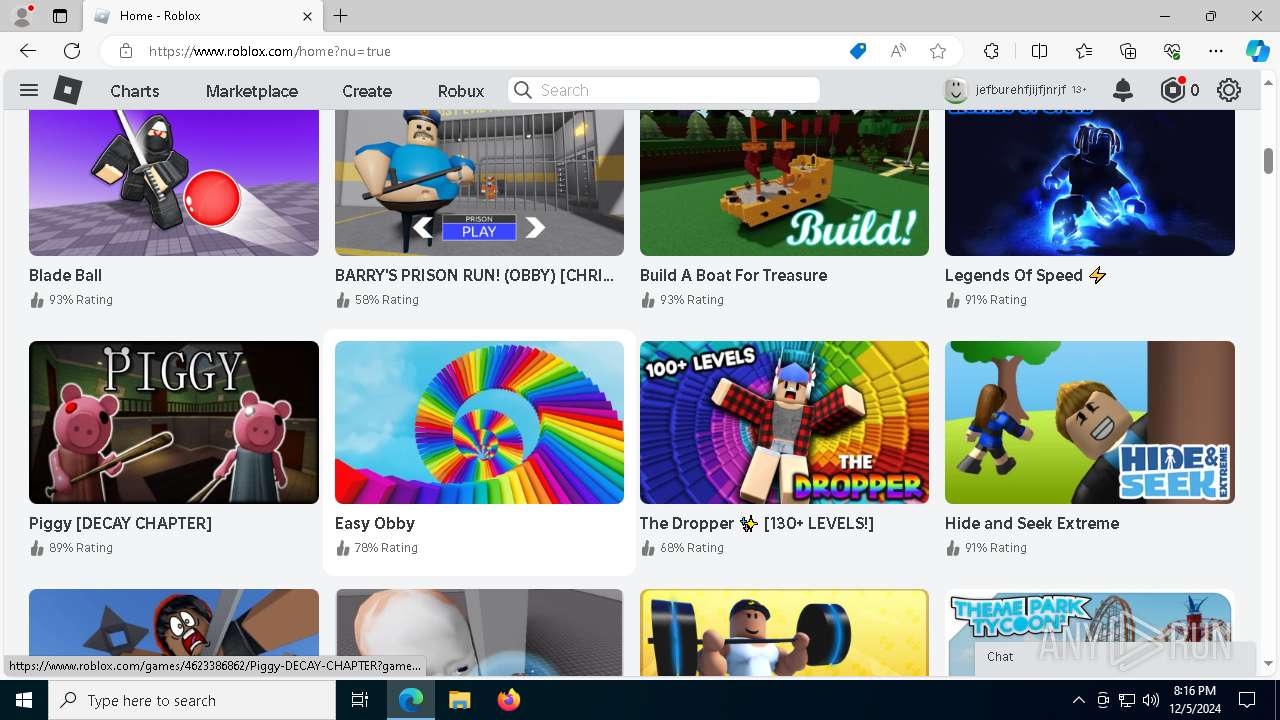Open the Roblox settings gear
This screenshot has width=1280, height=720.
tap(1229, 91)
